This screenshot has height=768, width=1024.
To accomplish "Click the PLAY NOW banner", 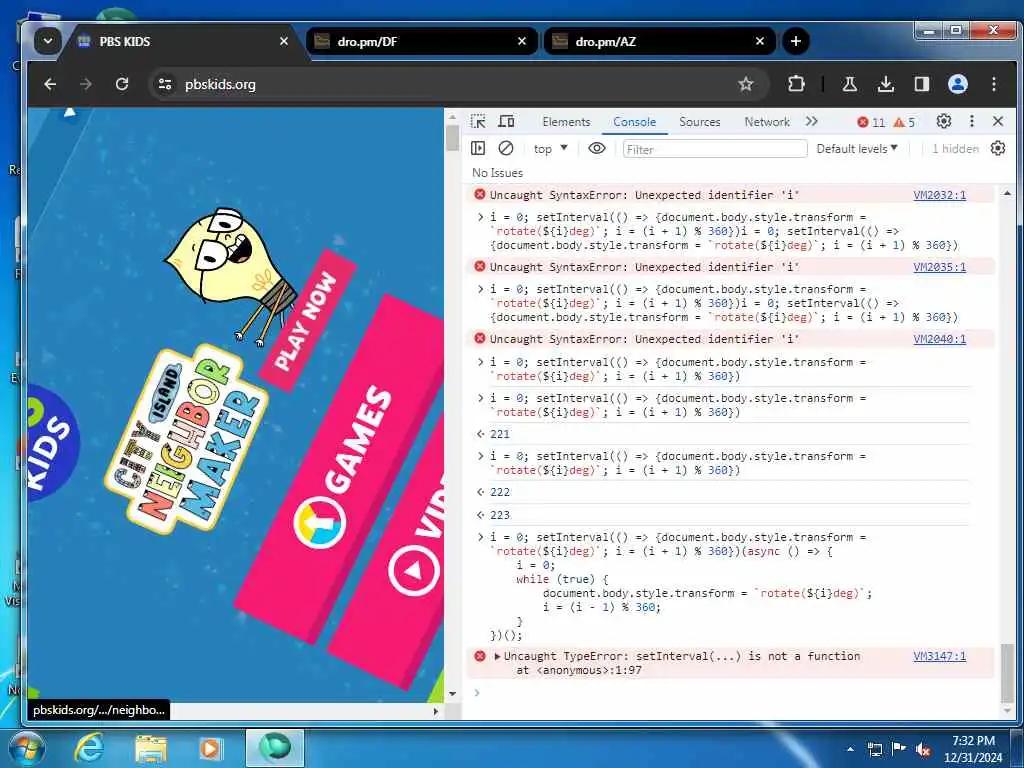I will click(308, 319).
